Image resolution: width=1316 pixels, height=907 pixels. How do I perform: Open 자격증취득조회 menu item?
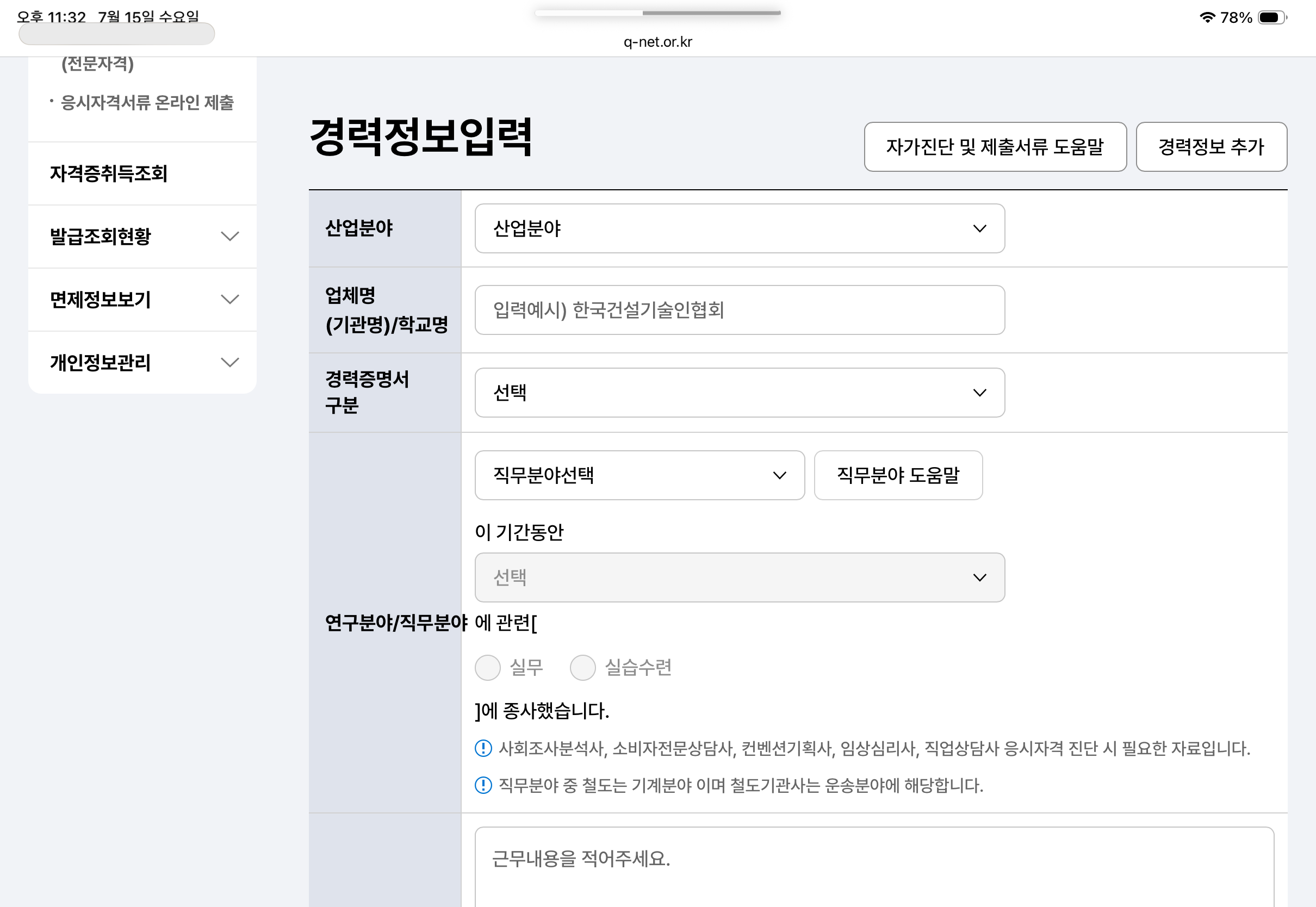[x=142, y=173]
